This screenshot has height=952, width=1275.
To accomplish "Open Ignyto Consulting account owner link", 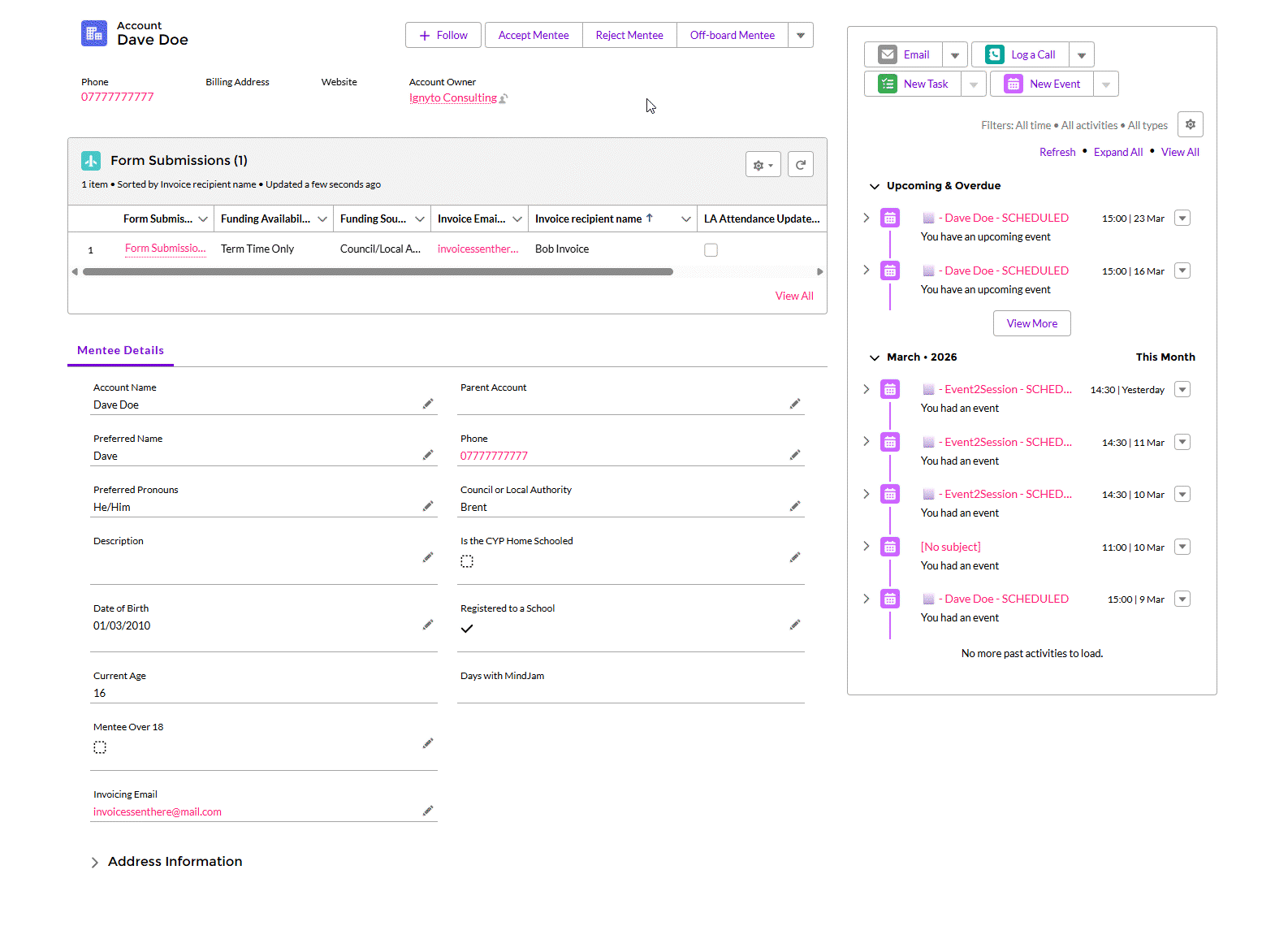I will click(453, 97).
